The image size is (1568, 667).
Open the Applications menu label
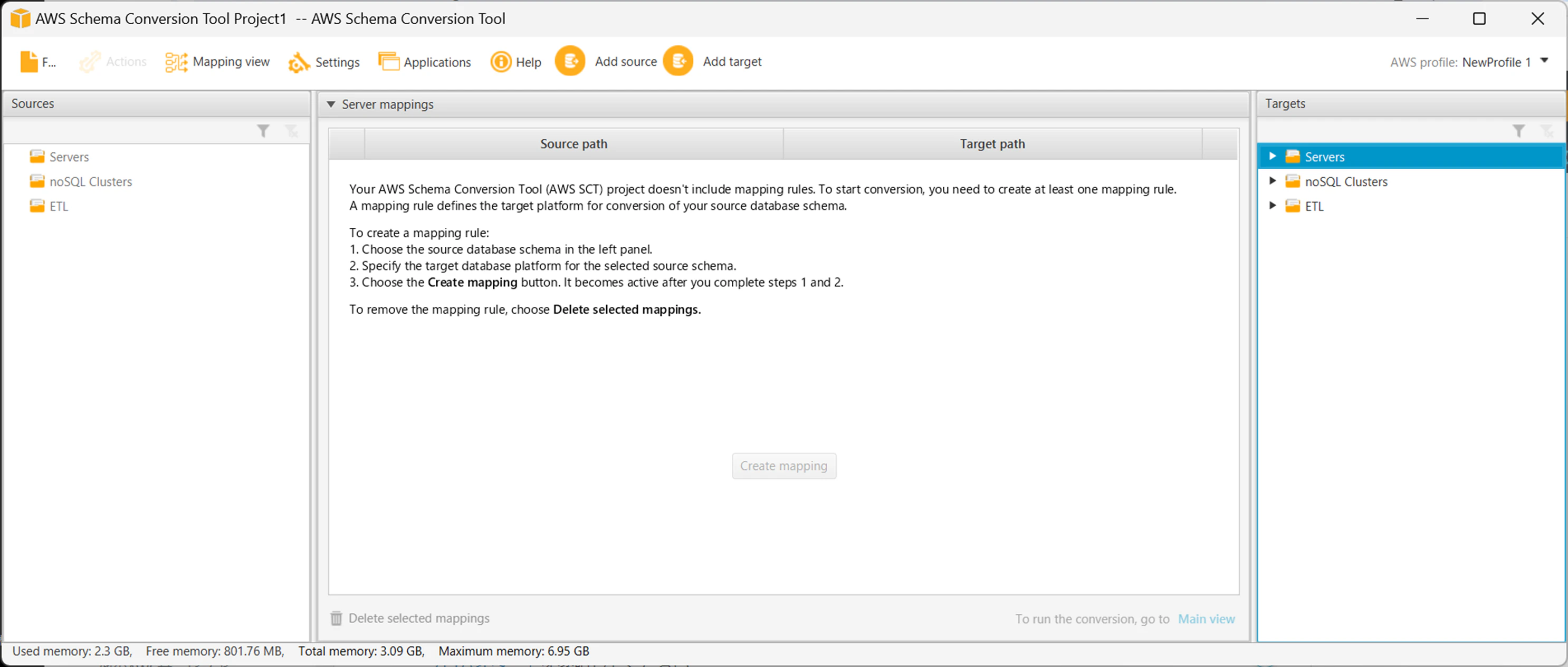tap(437, 62)
